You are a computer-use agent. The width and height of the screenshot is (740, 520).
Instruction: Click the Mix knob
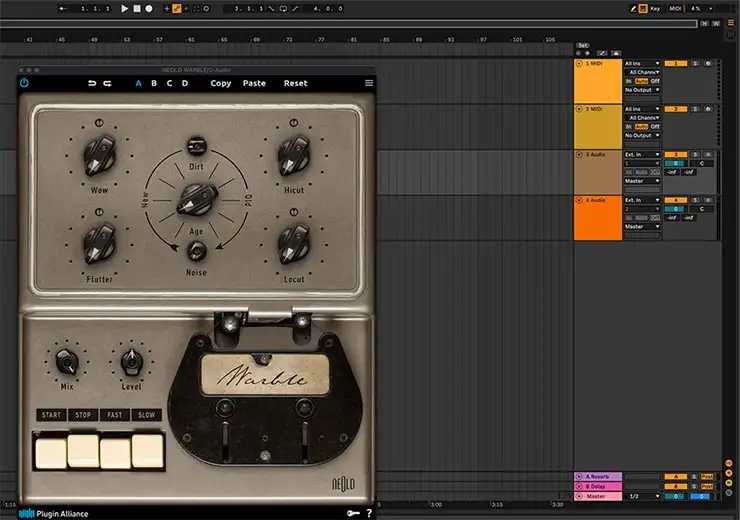[x=67, y=362]
